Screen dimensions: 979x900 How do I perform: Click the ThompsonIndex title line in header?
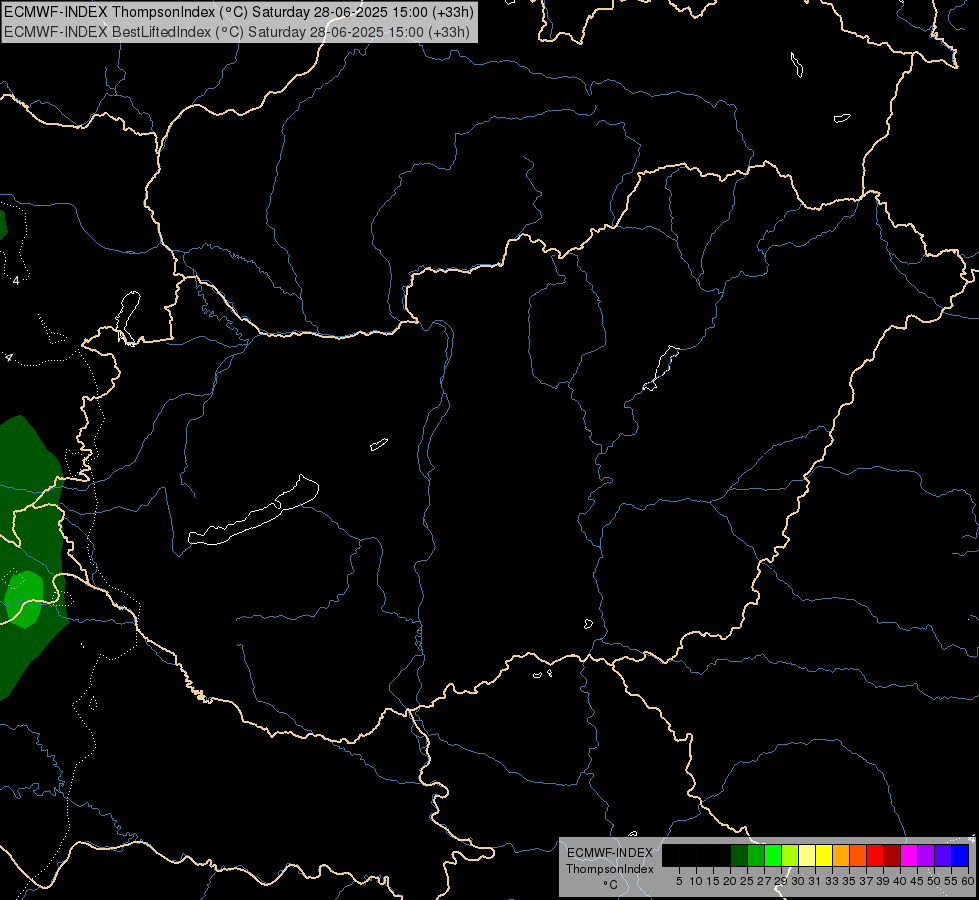[239, 12]
